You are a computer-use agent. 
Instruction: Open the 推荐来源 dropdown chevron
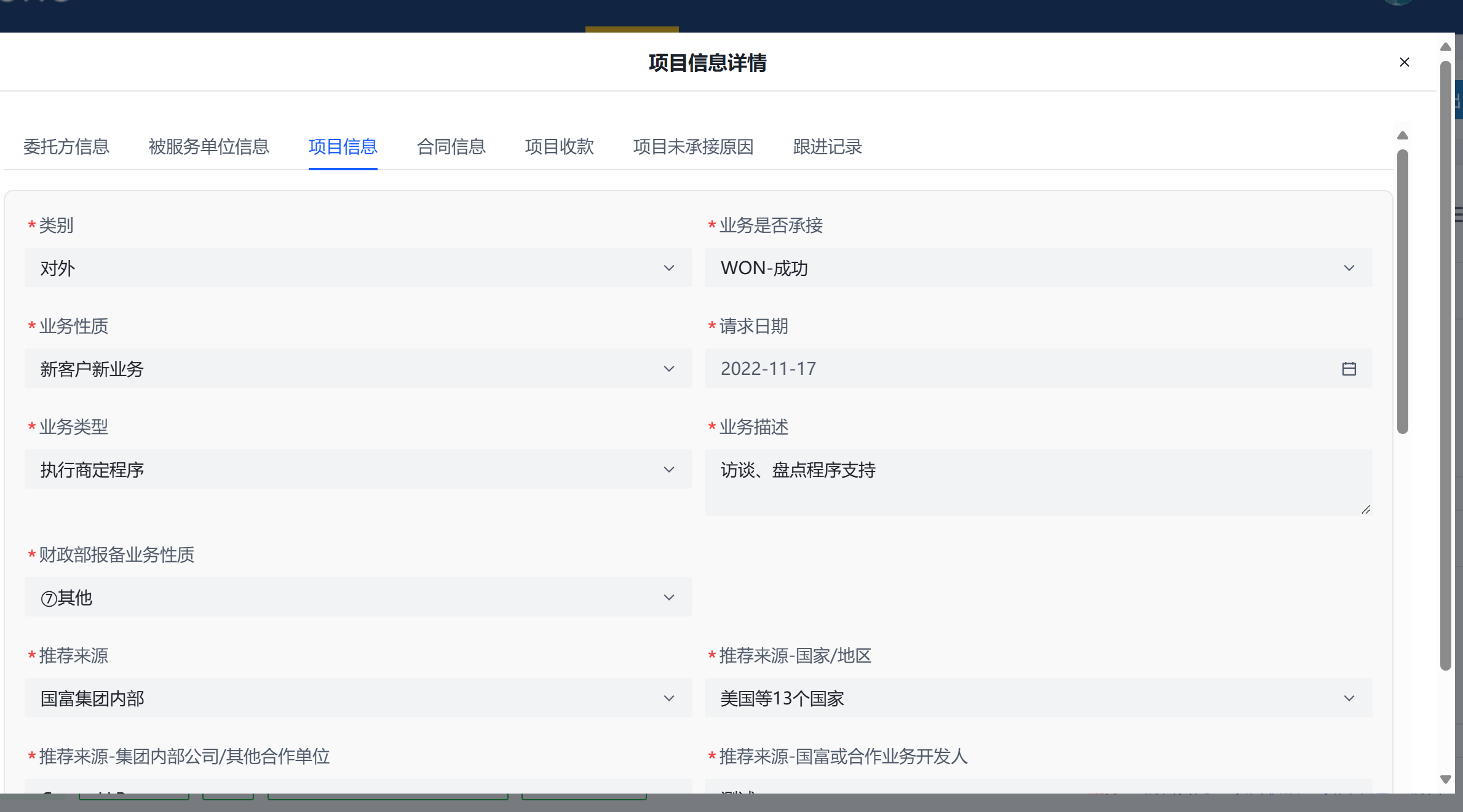click(x=669, y=698)
